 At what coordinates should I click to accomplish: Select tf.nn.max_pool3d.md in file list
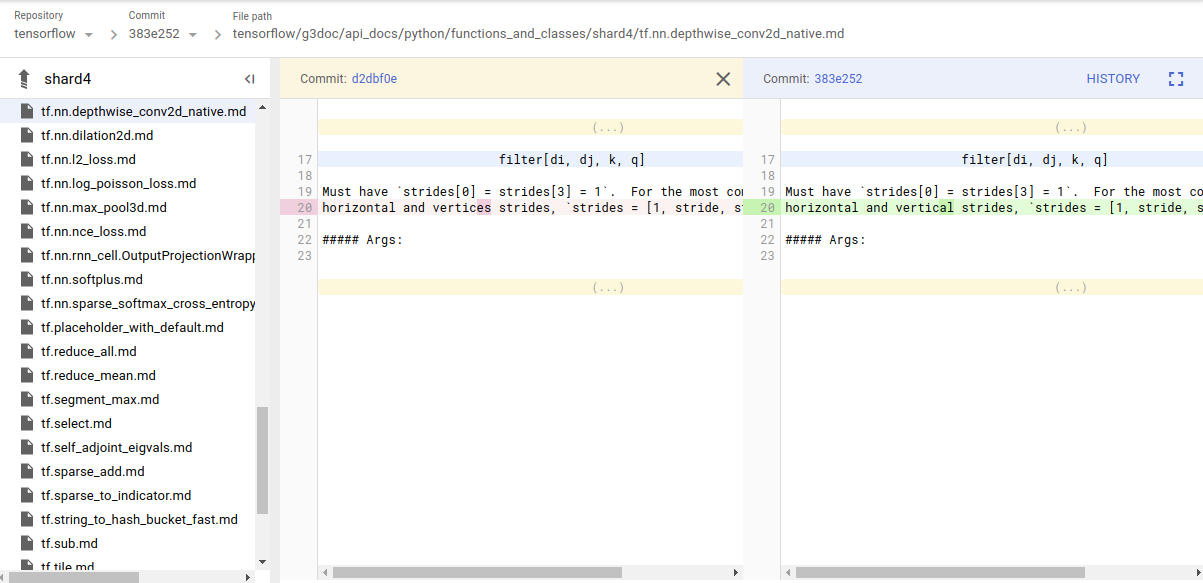104,207
